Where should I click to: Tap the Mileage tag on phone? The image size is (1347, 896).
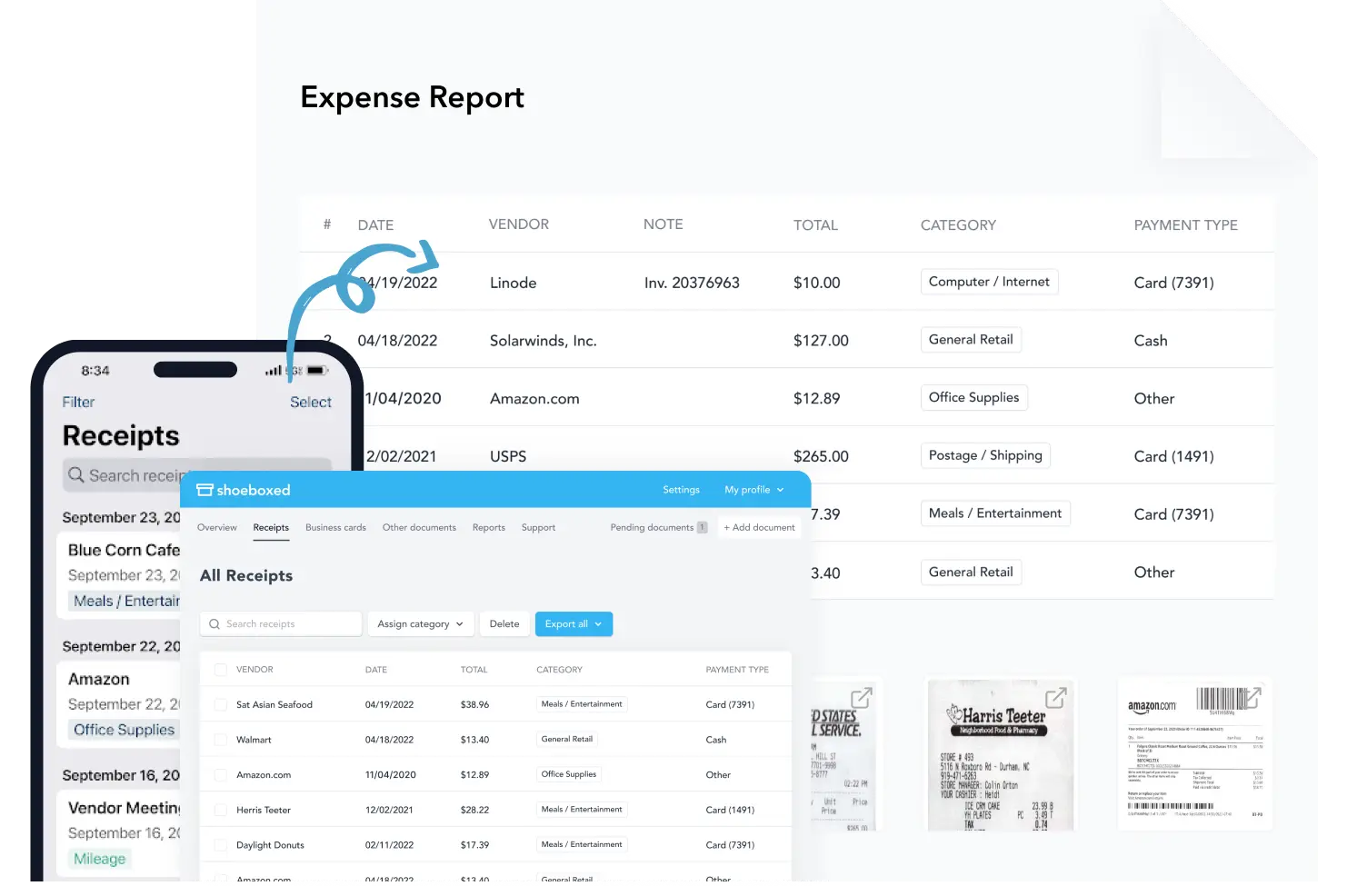point(100,859)
